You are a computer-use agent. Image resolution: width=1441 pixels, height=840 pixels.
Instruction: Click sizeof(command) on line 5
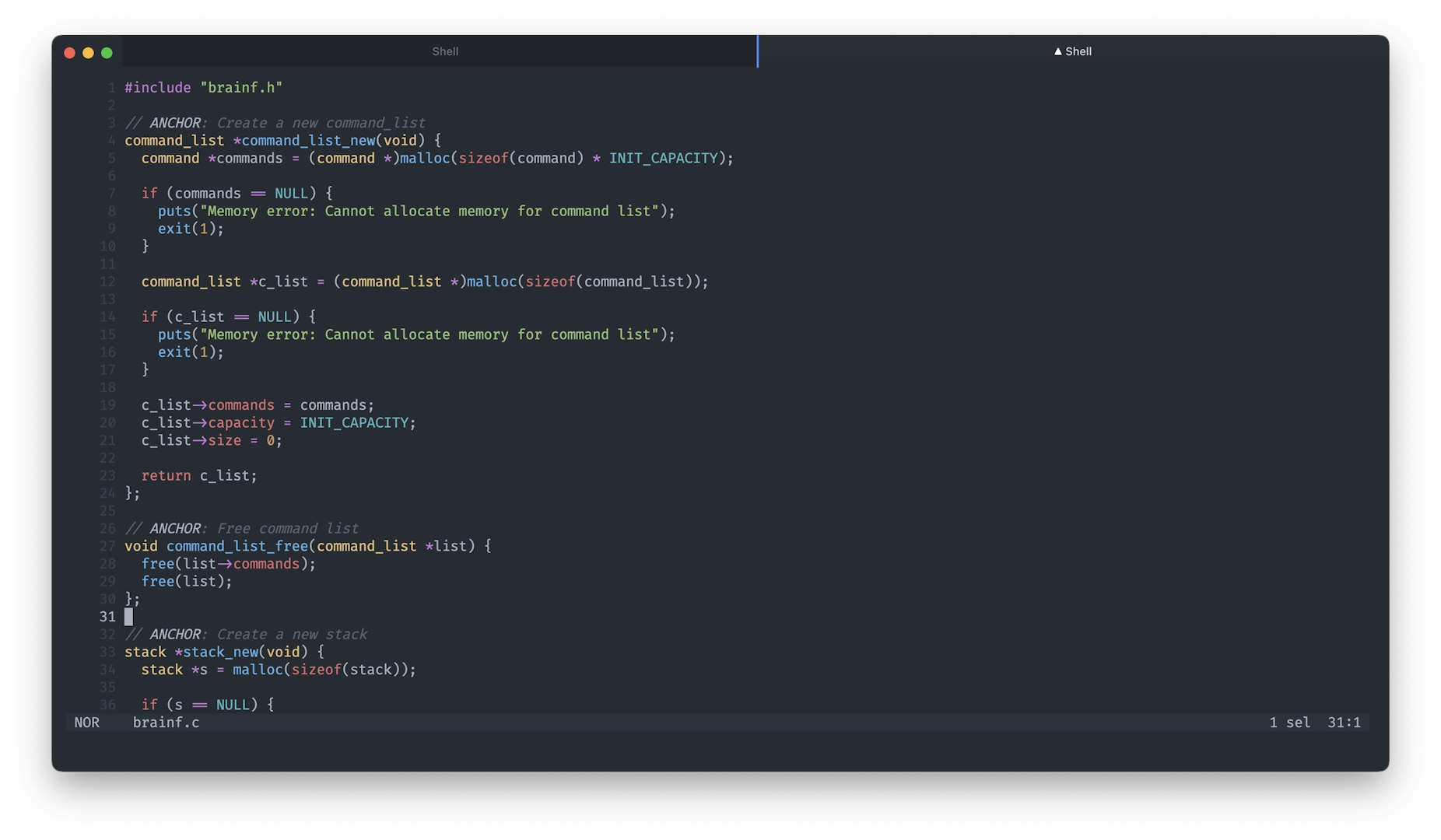[521, 159]
